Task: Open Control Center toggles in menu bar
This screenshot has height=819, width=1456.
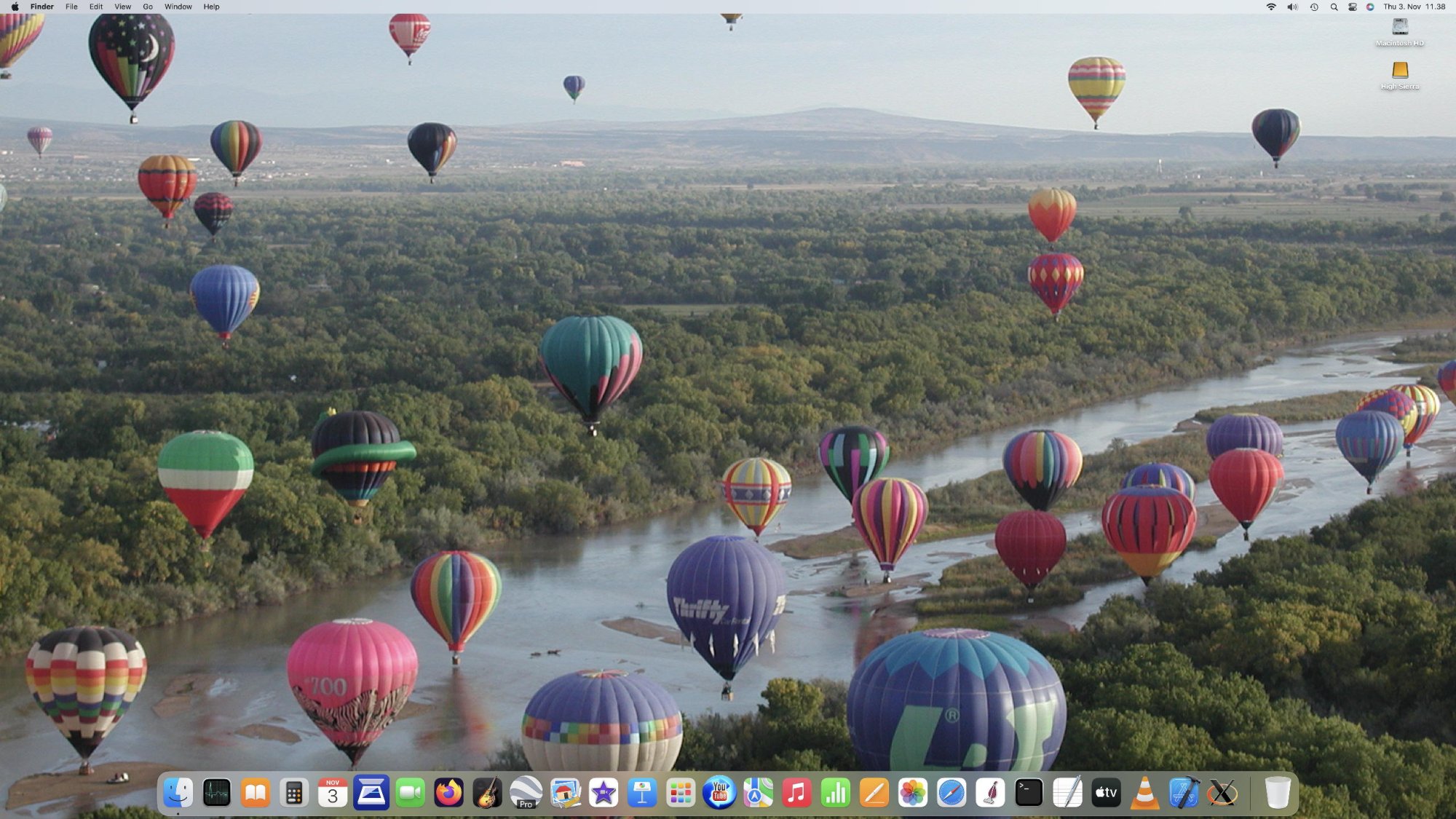Action: [1352, 7]
